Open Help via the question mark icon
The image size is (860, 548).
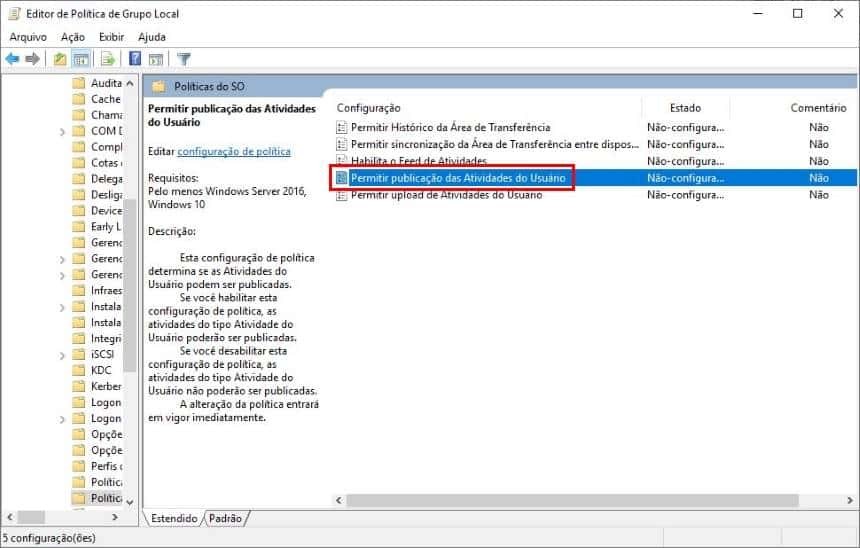click(135, 58)
